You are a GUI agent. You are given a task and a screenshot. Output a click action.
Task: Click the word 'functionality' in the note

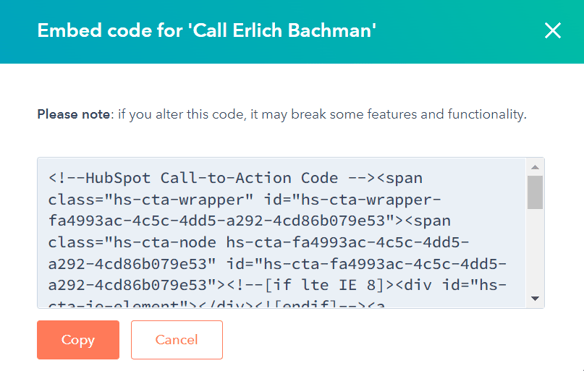486,114
